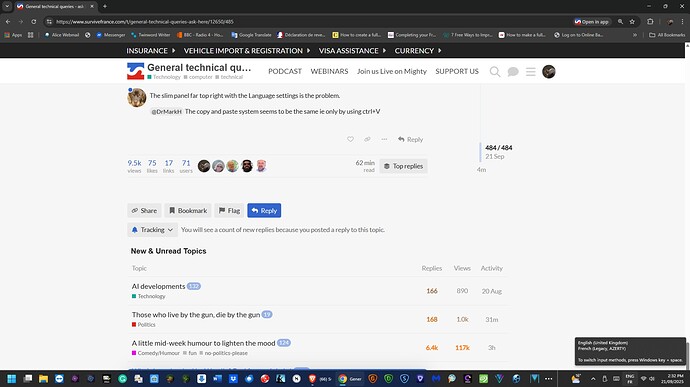Expand the VEHICLE IMPORT & REGISTRATION menu
Image resolution: width=690 pixels, height=387 pixels.
247,51
